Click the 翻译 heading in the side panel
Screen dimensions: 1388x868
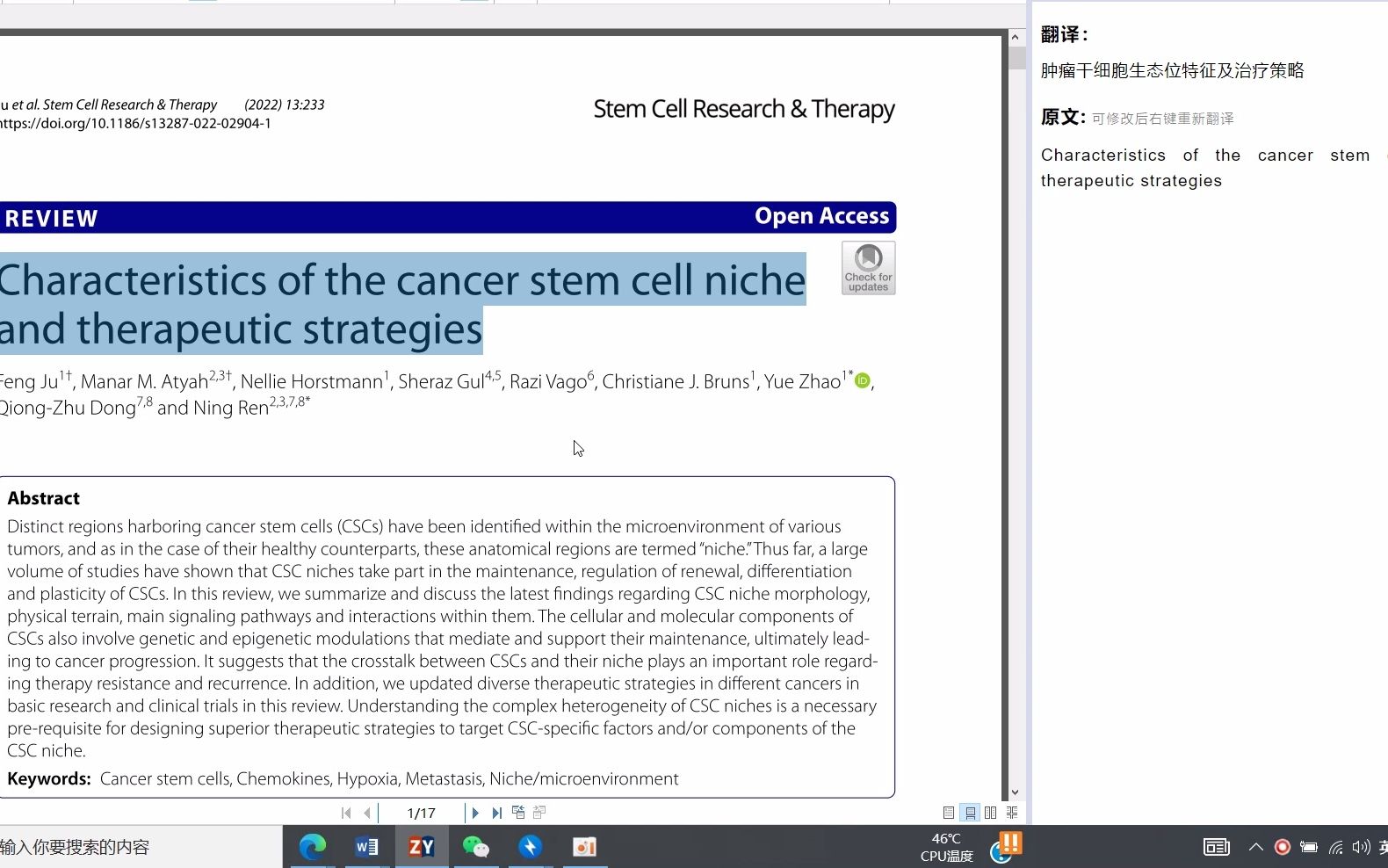(x=1065, y=34)
